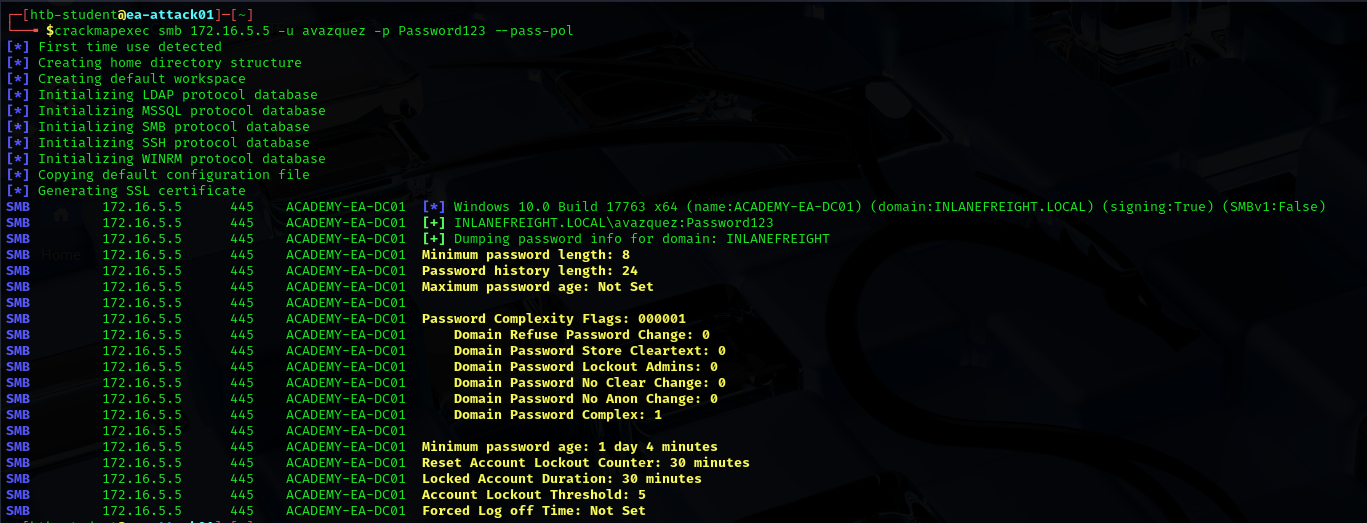Image resolution: width=1367 pixels, height=523 pixels.
Task: Click the crackmapexec command text
Action: [x=98, y=31]
